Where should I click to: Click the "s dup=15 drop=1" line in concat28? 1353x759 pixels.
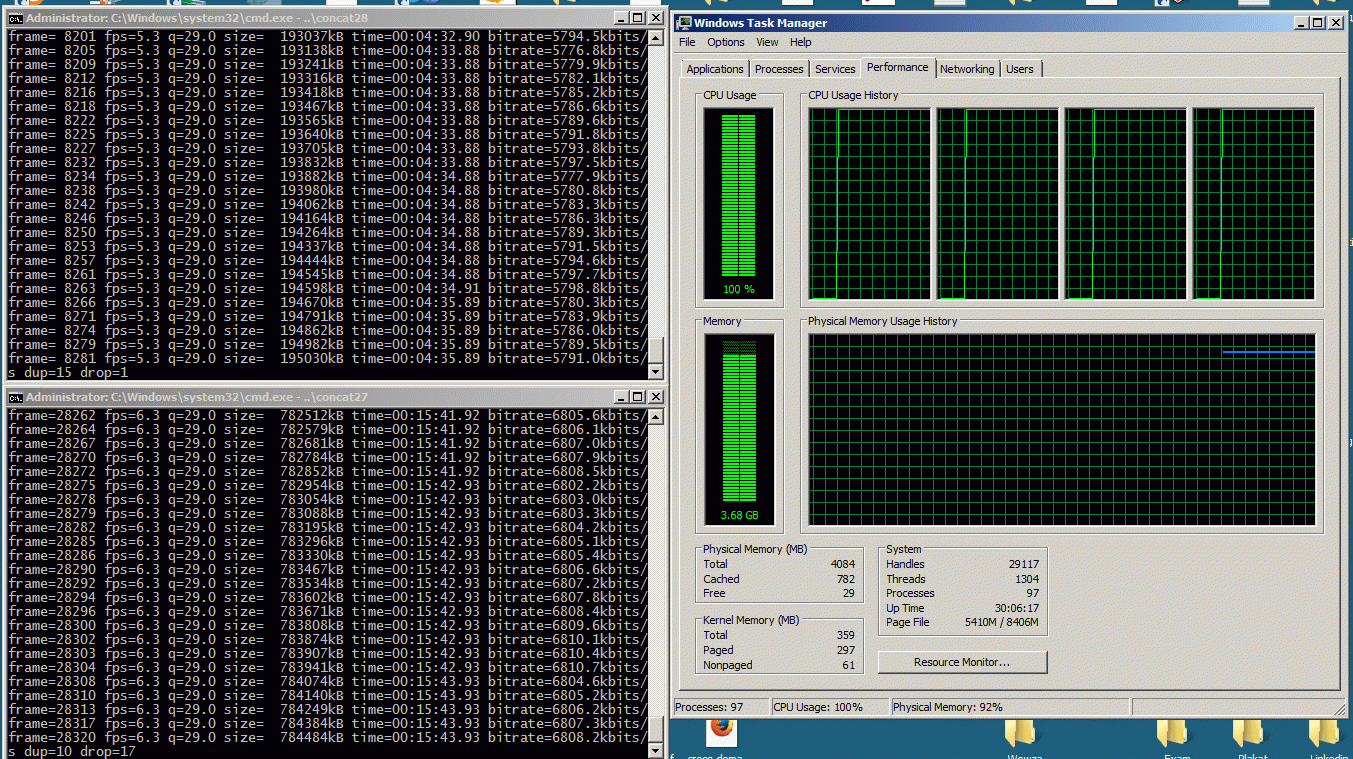[x=68, y=372]
